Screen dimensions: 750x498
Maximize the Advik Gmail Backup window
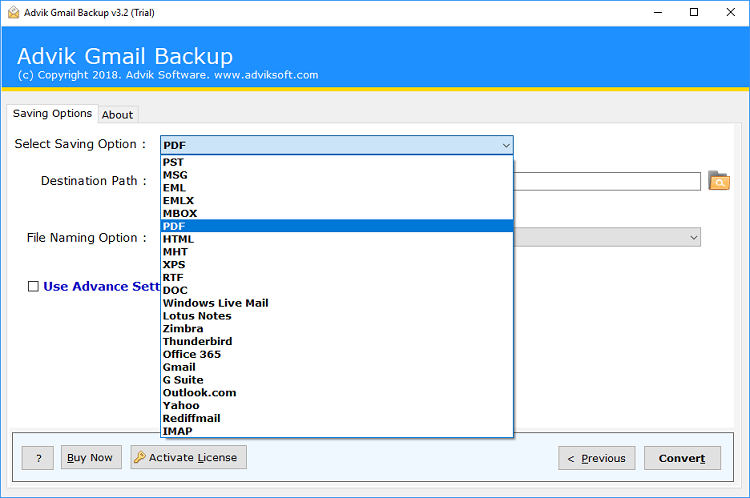(694, 12)
